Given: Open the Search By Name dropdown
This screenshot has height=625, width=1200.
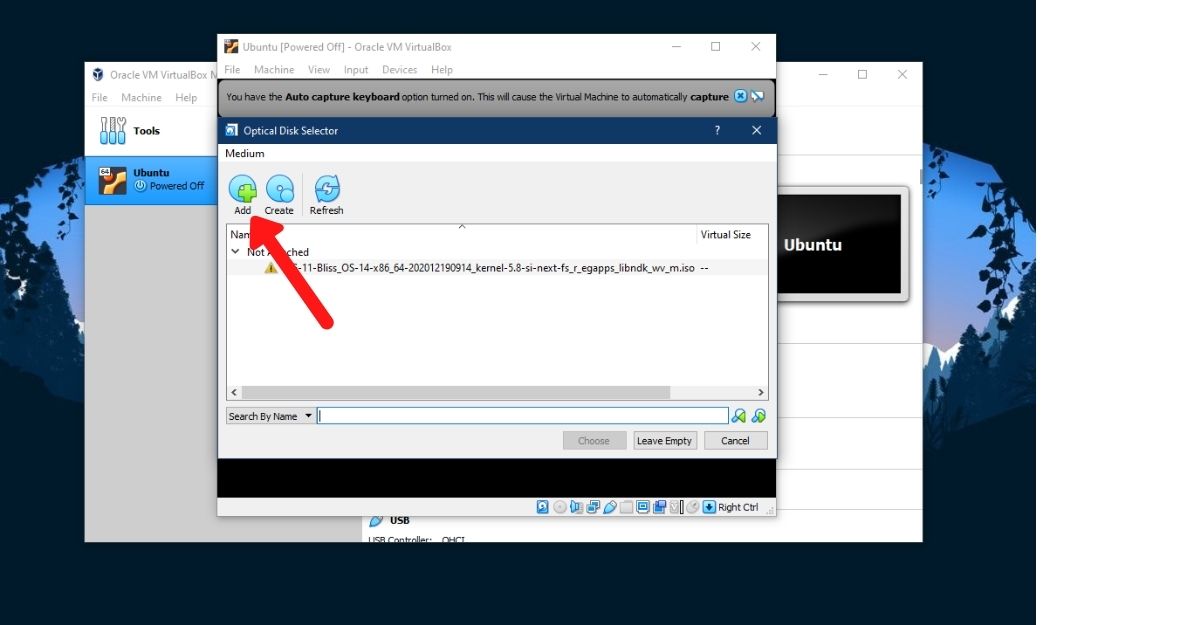Looking at the screenshot, I should pos(270,416).
